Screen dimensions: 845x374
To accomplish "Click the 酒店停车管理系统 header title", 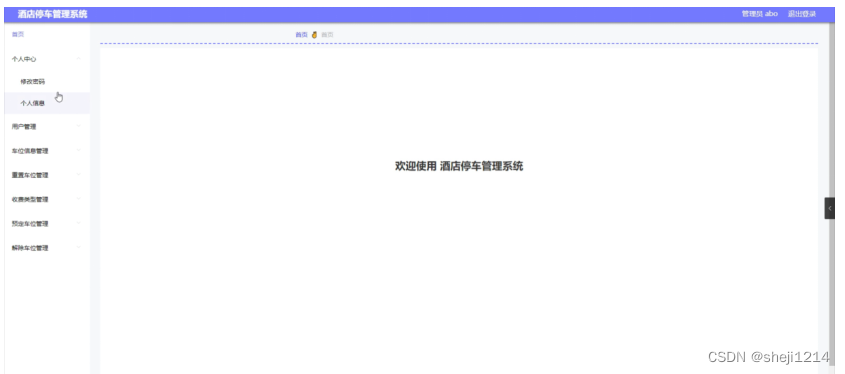I will click(52, 14).
